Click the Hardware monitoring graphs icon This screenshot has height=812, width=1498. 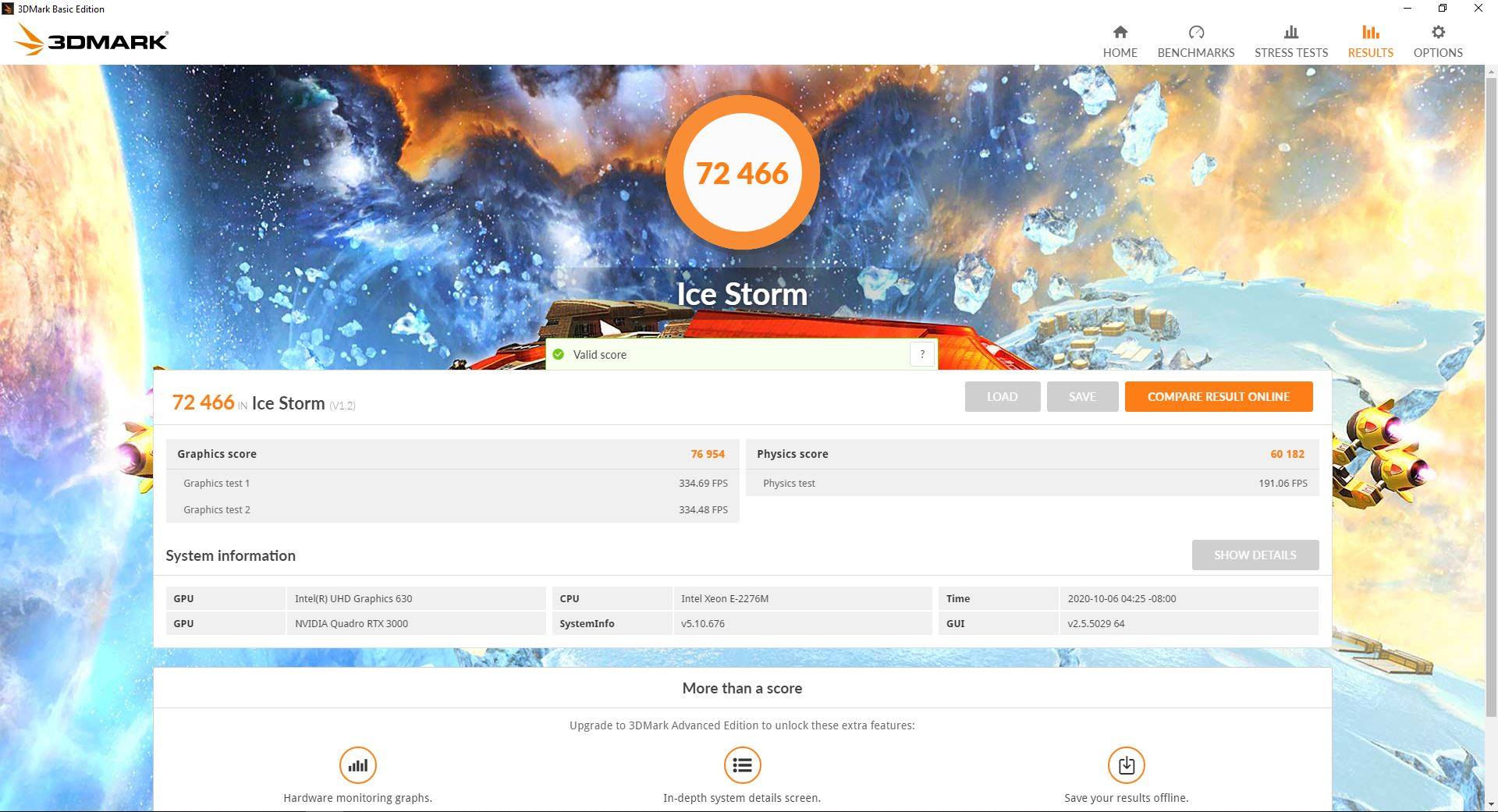point(358,765)
